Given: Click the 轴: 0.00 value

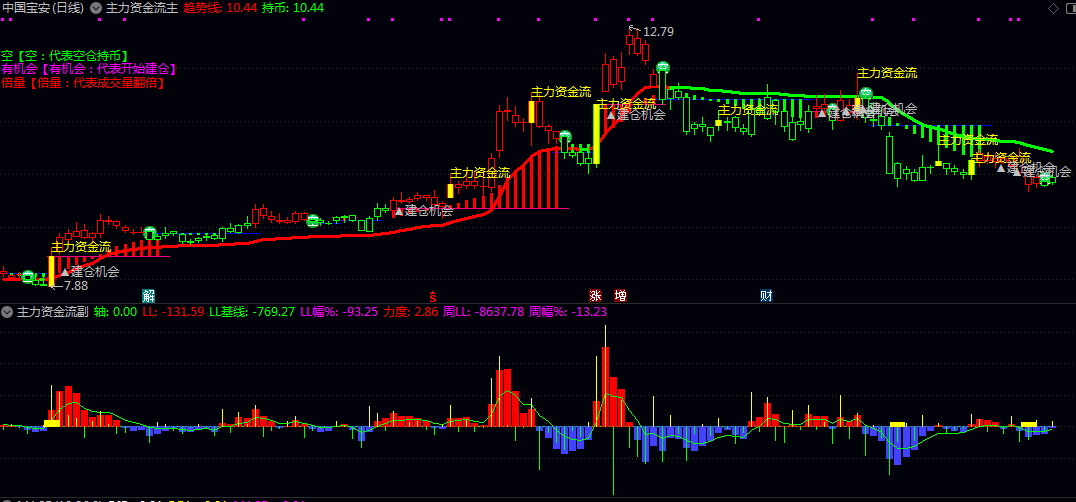Looking at the screenshot, I should point(115,312).
